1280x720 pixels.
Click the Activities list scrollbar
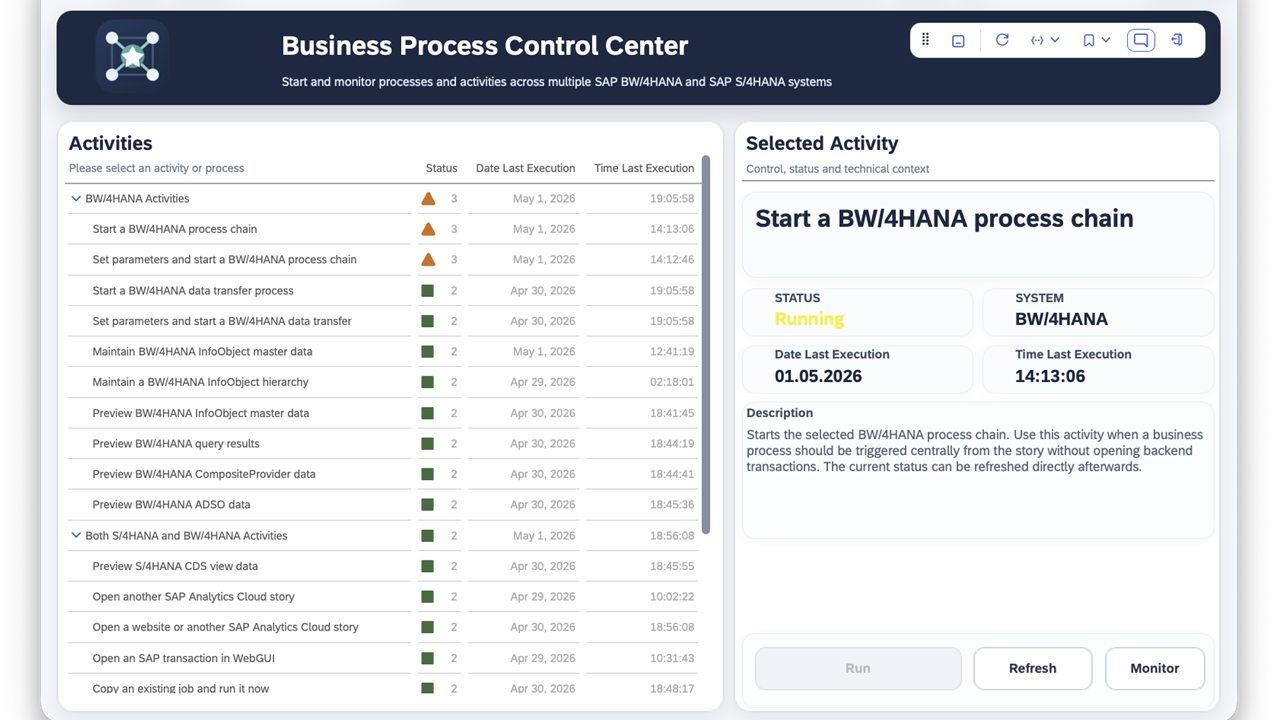[706, 345]
